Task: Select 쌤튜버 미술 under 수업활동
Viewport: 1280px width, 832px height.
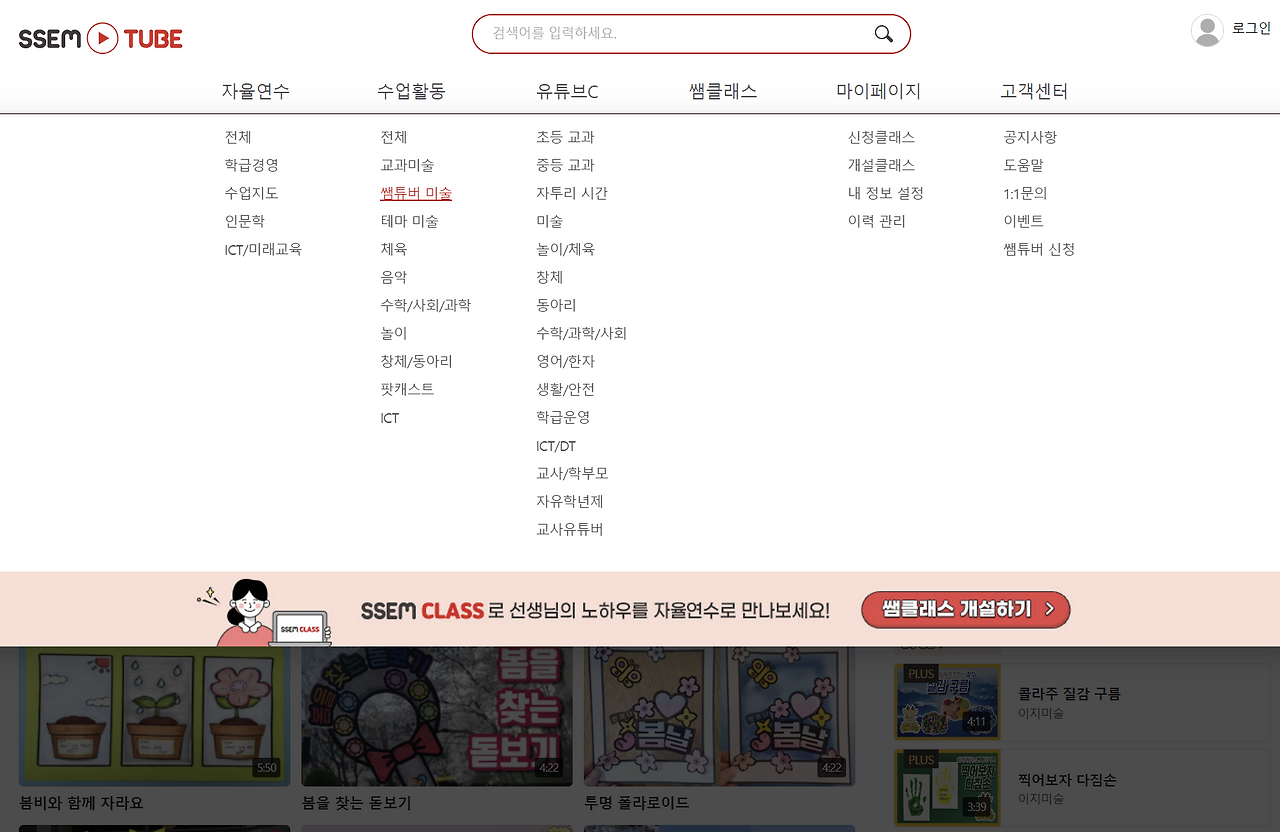Action: (x=416, y=192)
